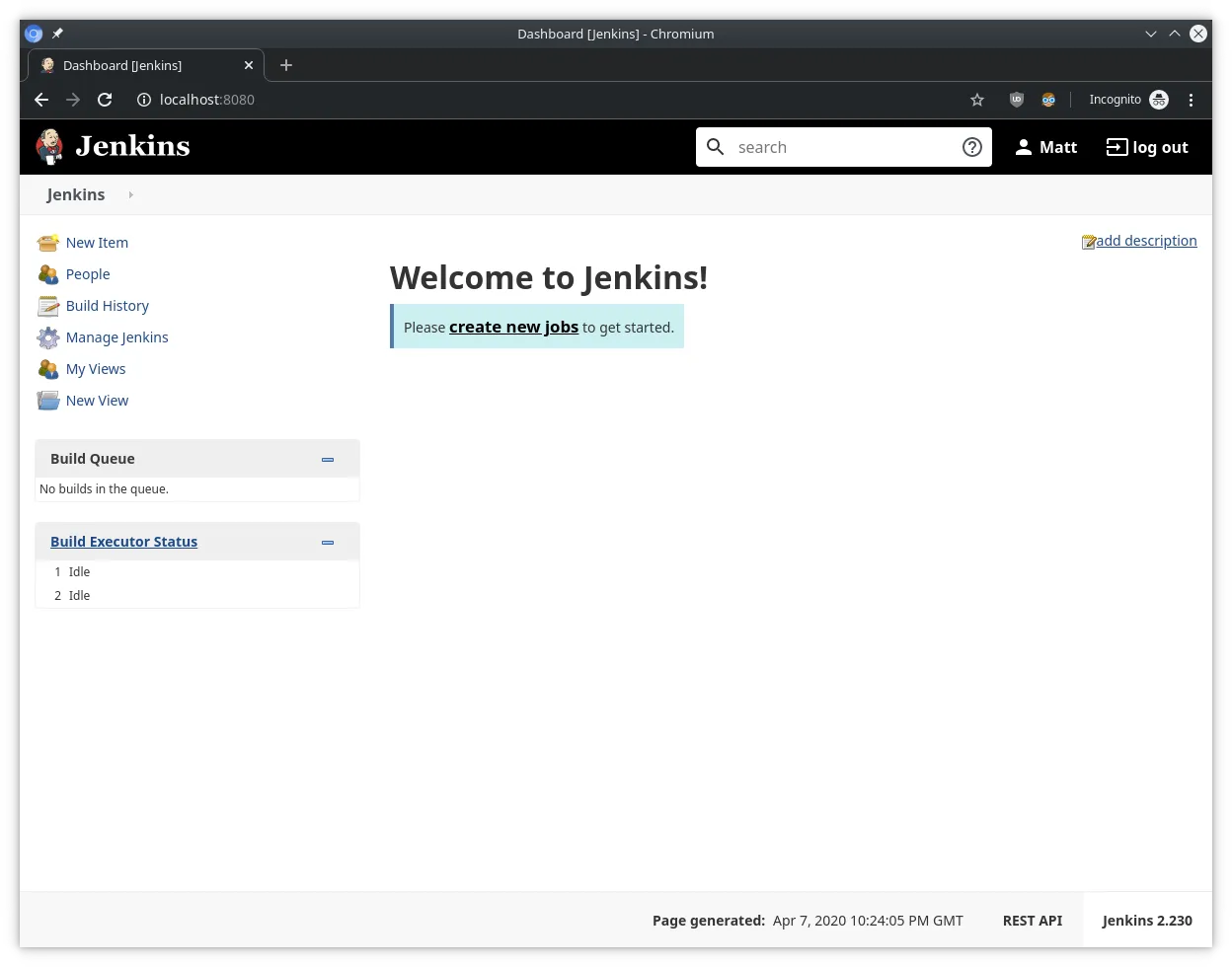Toggle the uBlock extension icon
The height and width of the screenshot is (967, 1232).
(1016, 99)
